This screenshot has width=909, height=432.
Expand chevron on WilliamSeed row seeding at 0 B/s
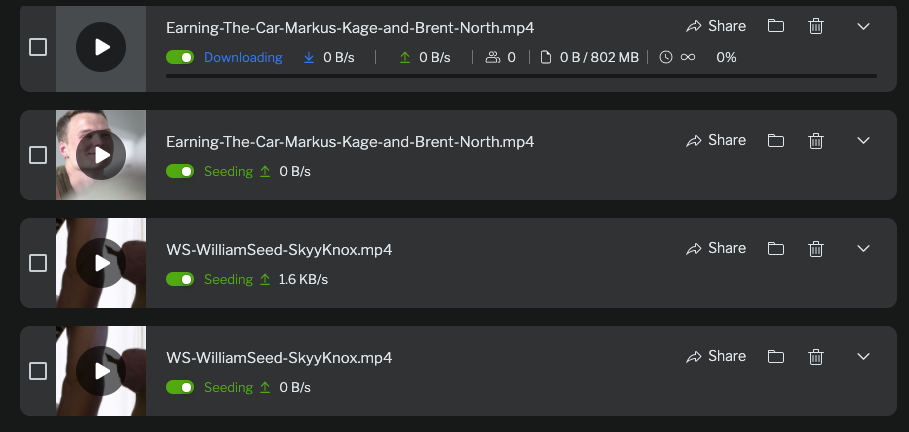(864, 356)
